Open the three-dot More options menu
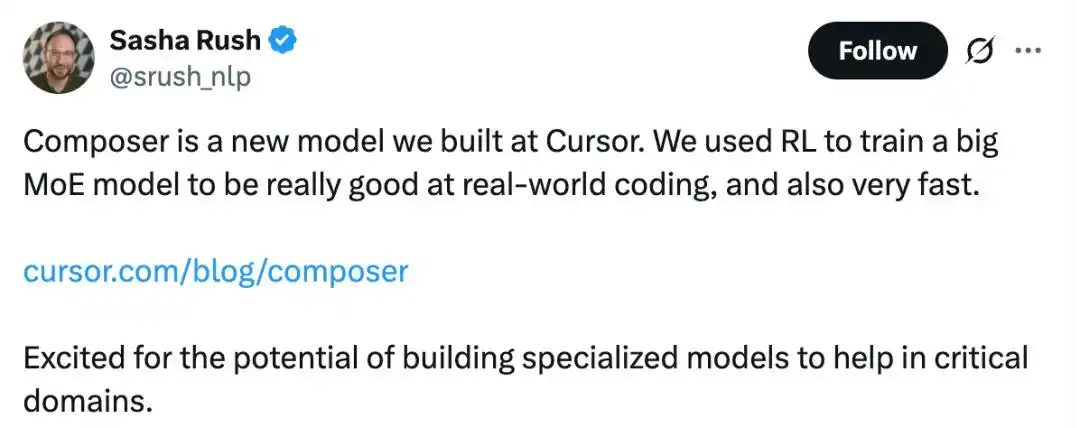The image size is (1080, 428). pos(1028,51)
